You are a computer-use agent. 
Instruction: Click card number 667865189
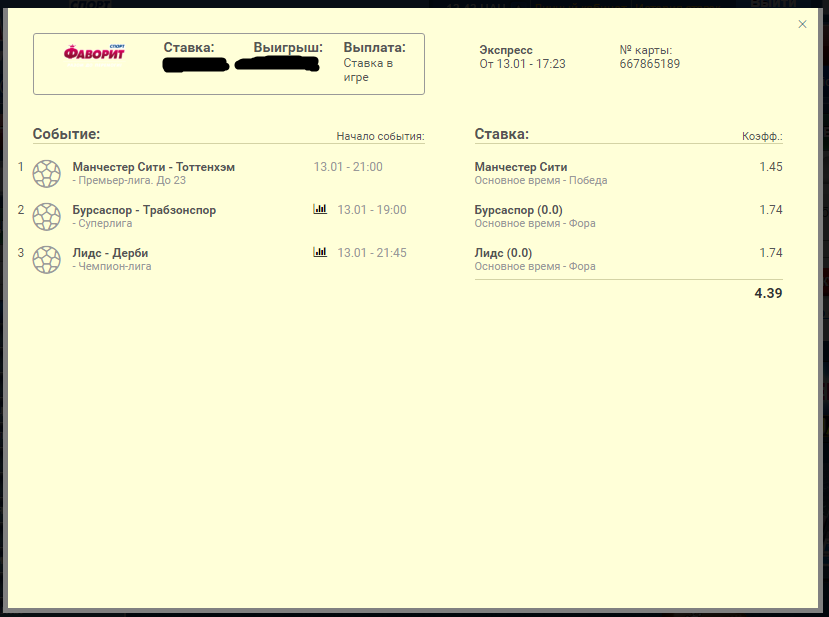[649, 64]
